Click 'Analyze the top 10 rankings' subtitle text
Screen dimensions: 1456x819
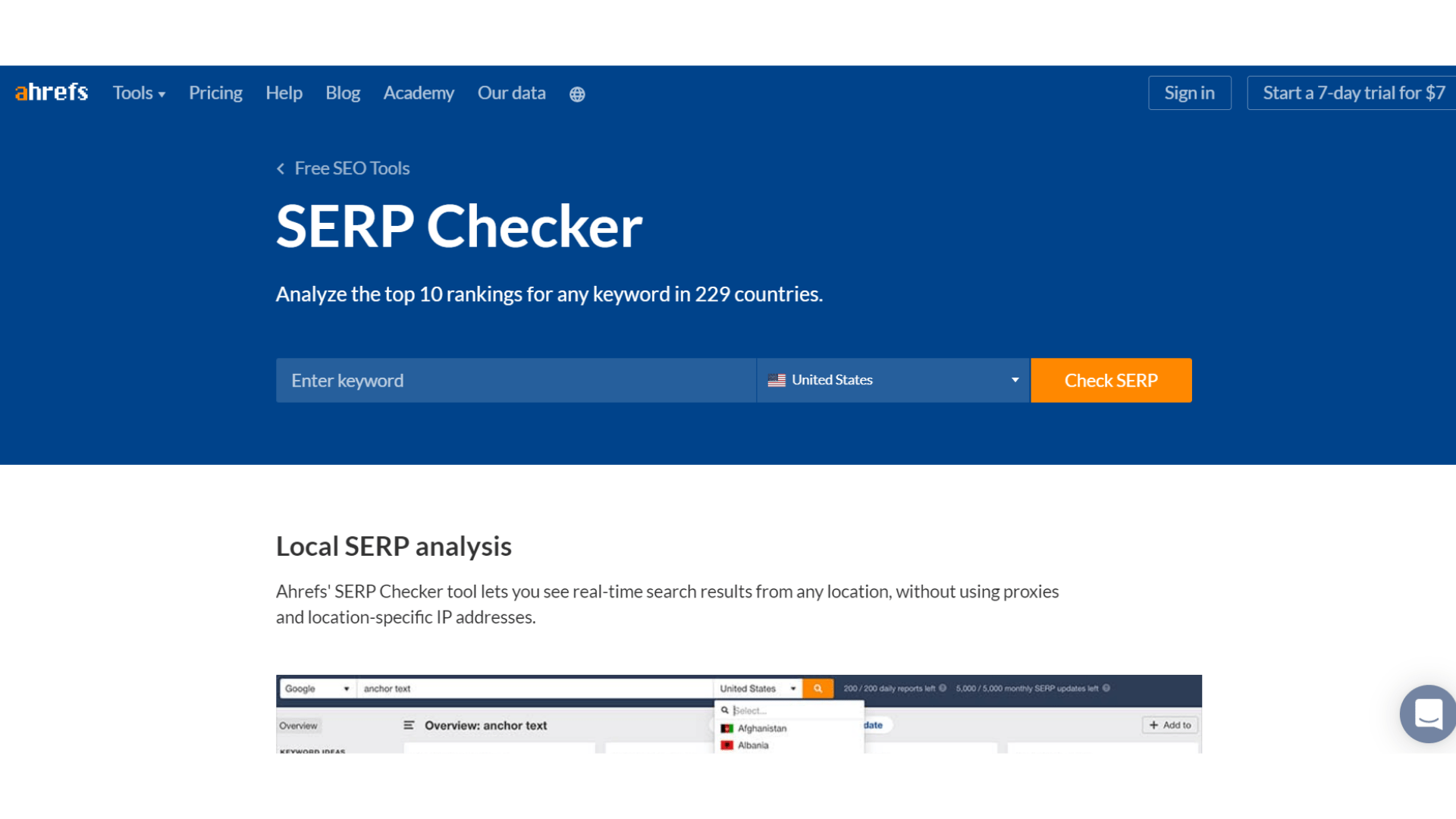click(549, 294)
